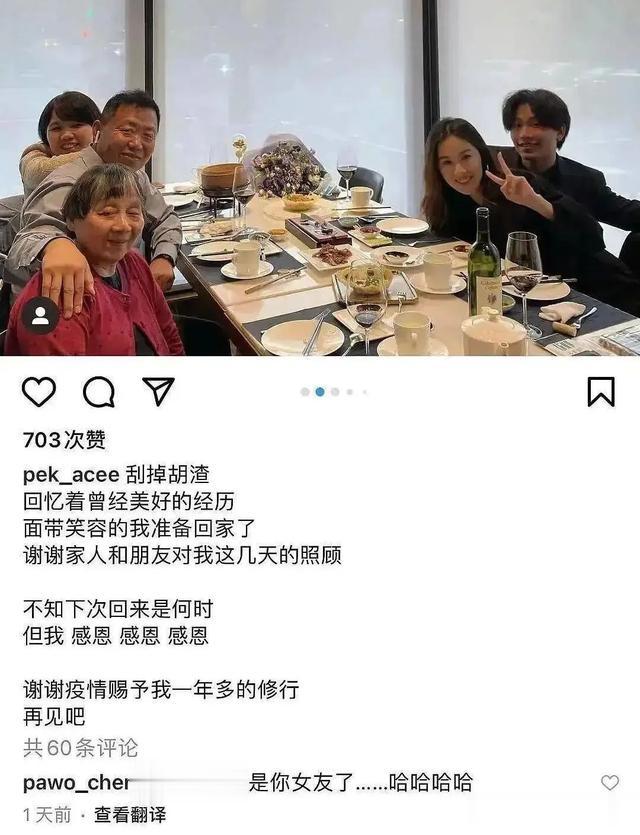
Task: Tap the comment text 是你女友了
Action: tap(301, 783)
